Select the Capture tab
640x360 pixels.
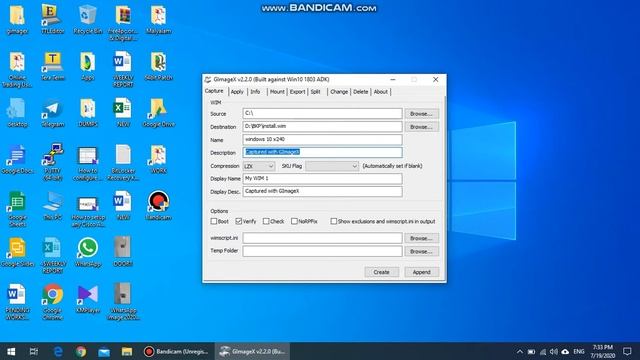pyautogui.click(x=214, y=91)
